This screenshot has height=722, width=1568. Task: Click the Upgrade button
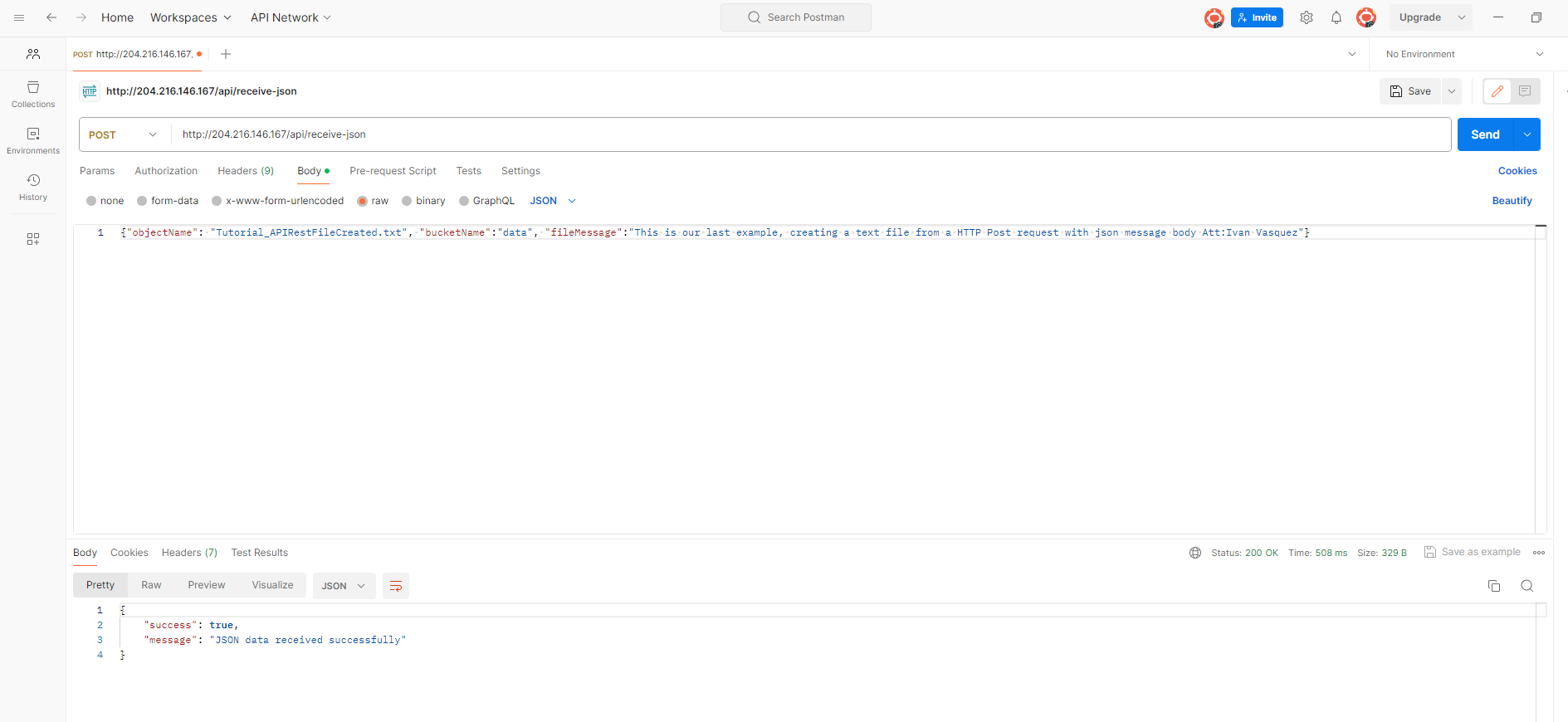1420,17
